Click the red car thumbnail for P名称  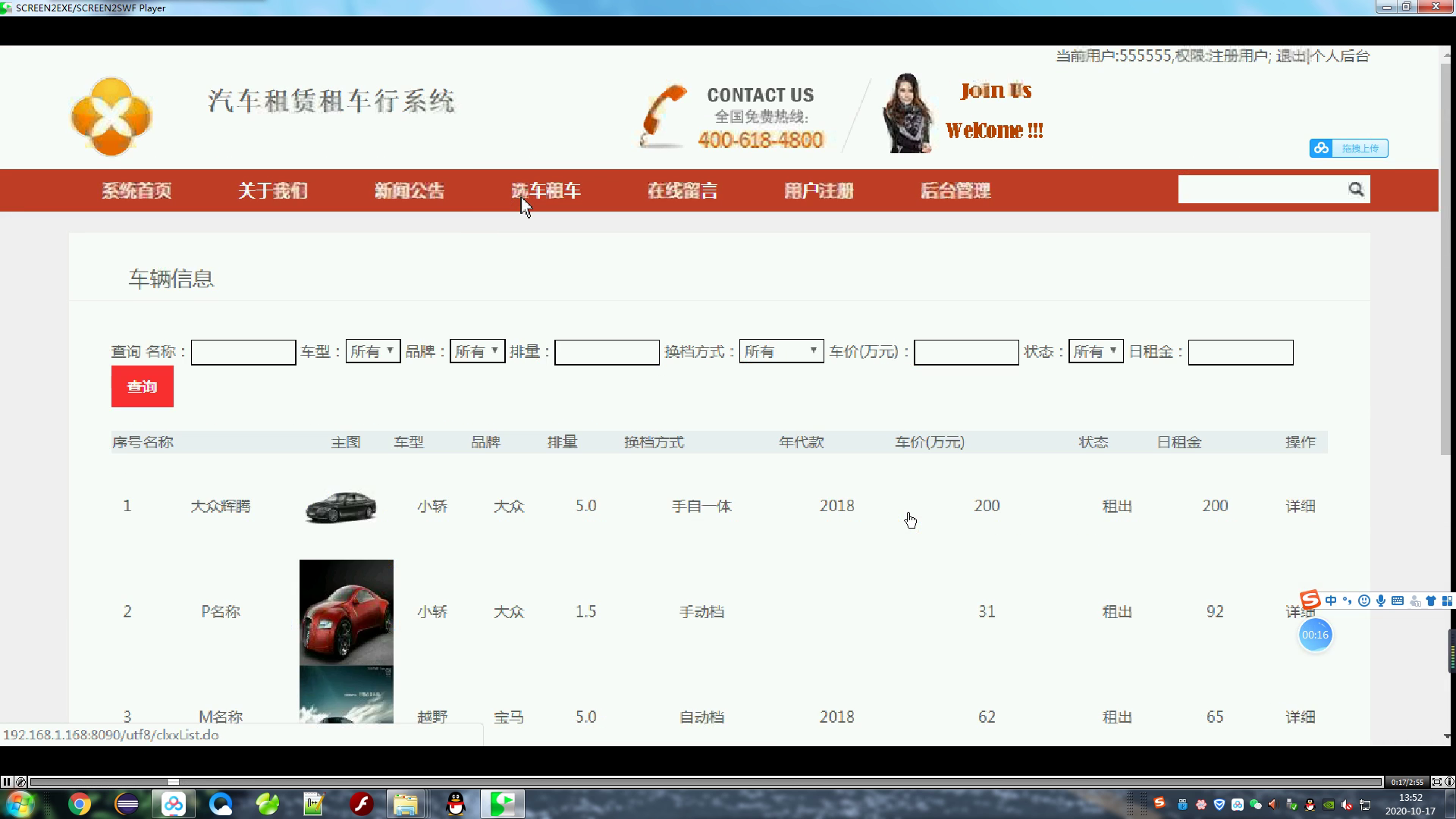pyautogui.click(x=347, y=613)
